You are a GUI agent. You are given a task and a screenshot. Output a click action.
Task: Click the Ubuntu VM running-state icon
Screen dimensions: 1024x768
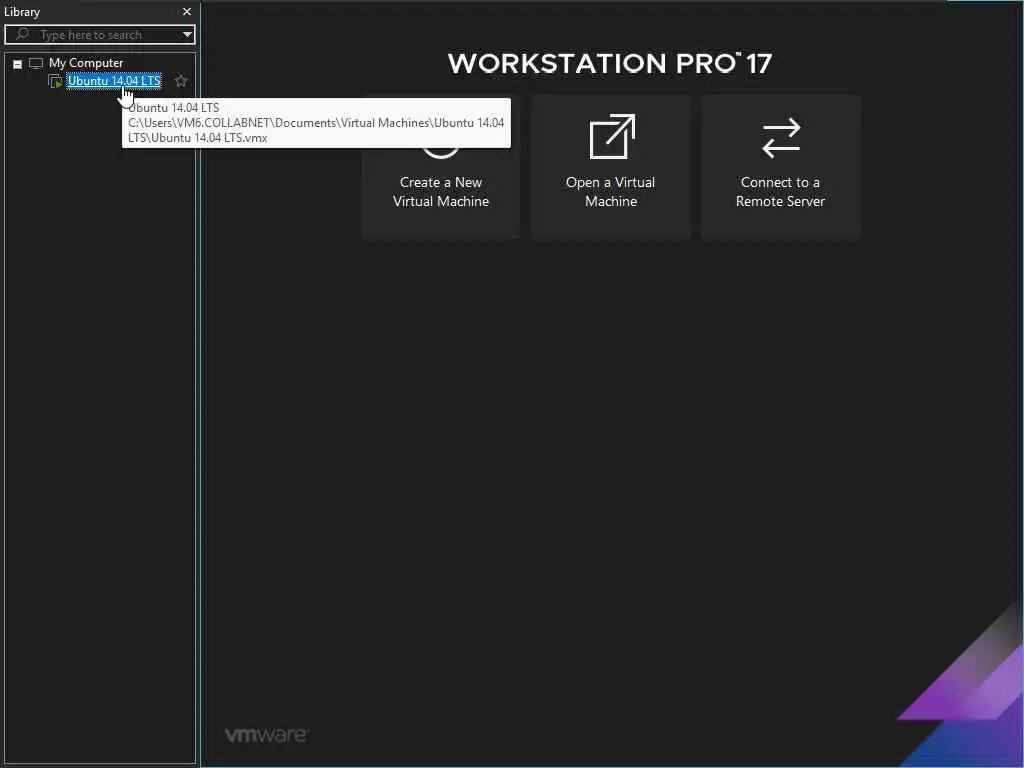click(x=56, y=82)
